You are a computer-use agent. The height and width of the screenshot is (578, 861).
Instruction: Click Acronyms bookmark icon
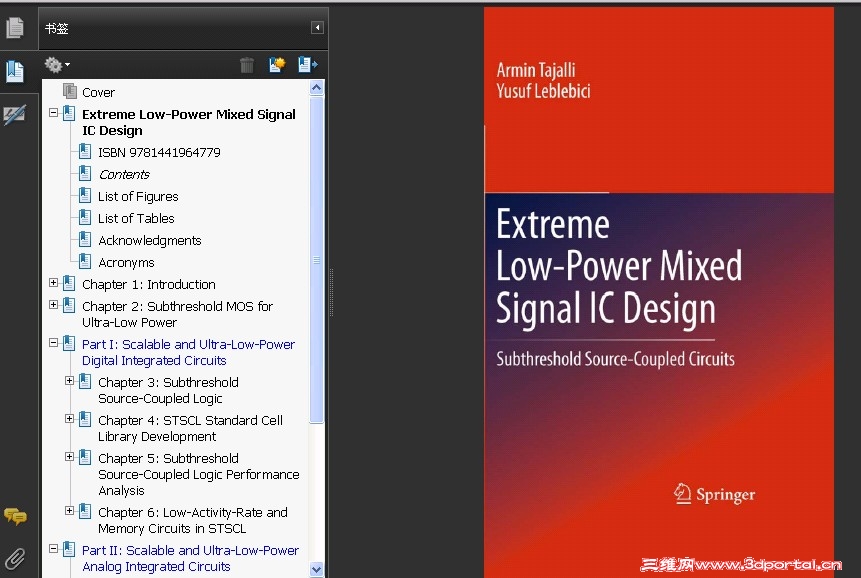(x=85, y=261)
